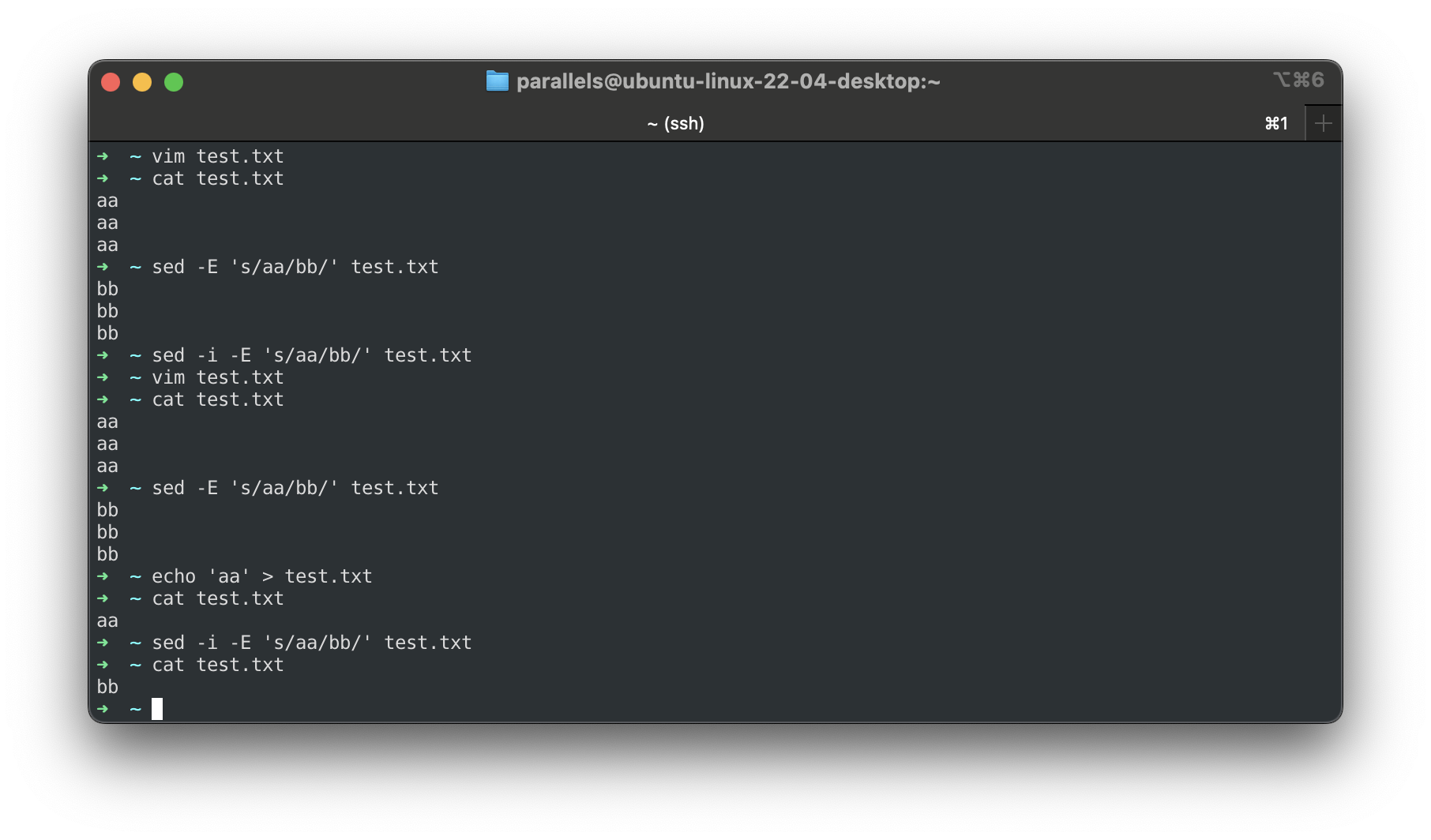Click the prompt arrow beside first 'cat test.txt'
The width and height of the screenshot is (1431, 840).
tap(103, 178)
